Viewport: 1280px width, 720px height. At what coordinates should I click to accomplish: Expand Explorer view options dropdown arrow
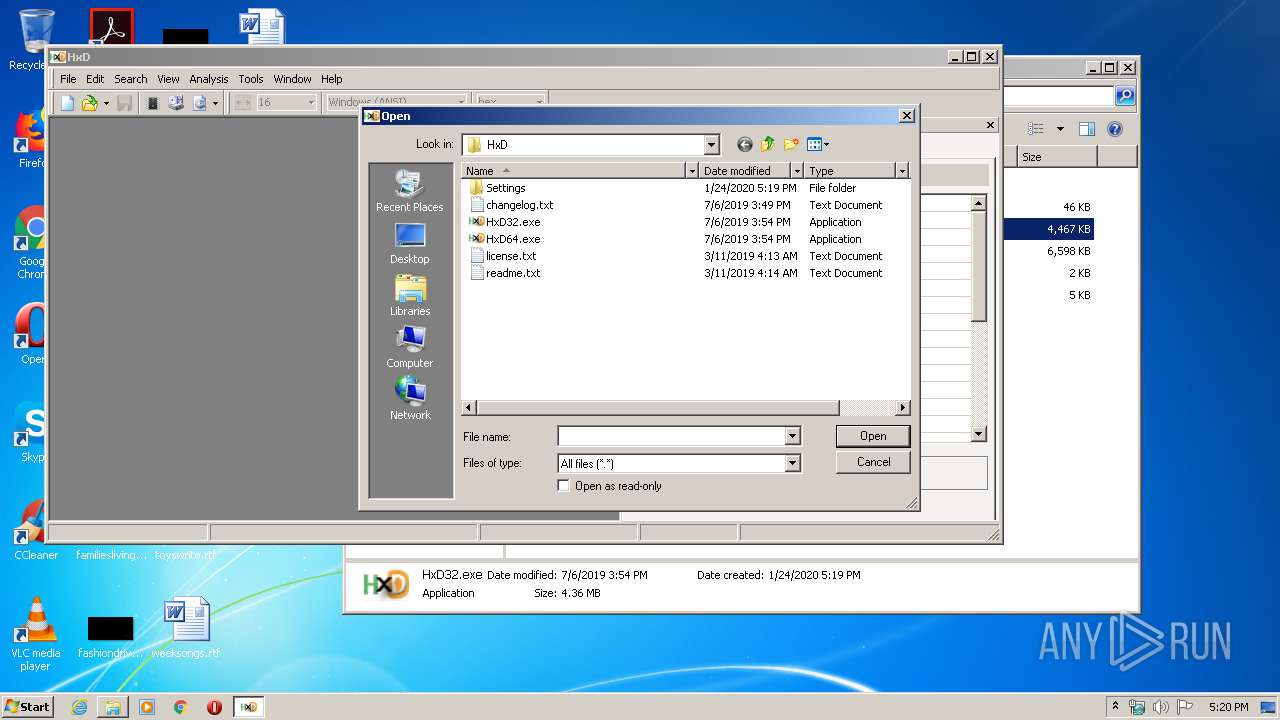point(1060,129)
